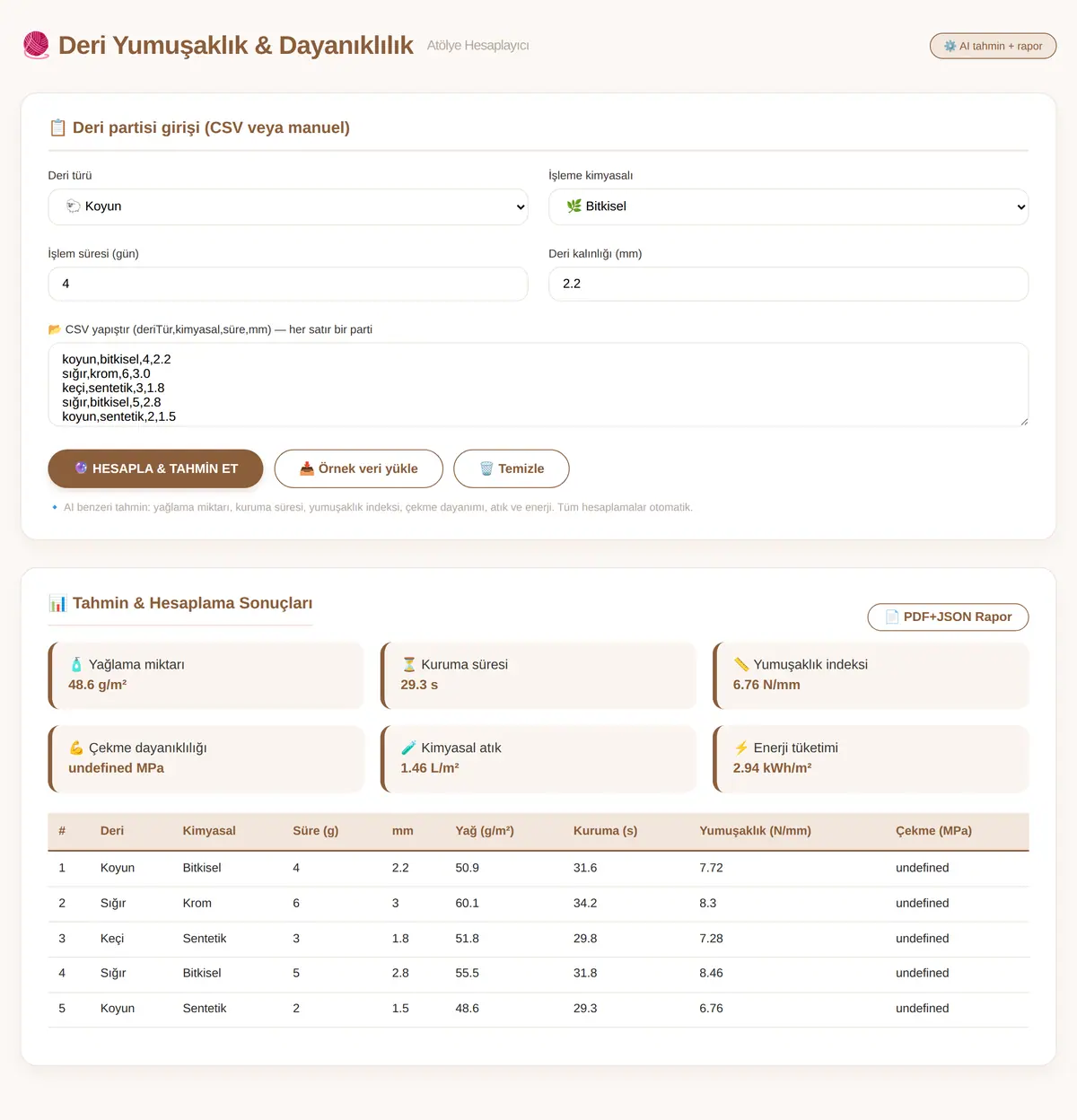Screen dimensions: 1077x1120
Task: Click the test tube icon on Kimyasal atık
Action: coord(409,748)
